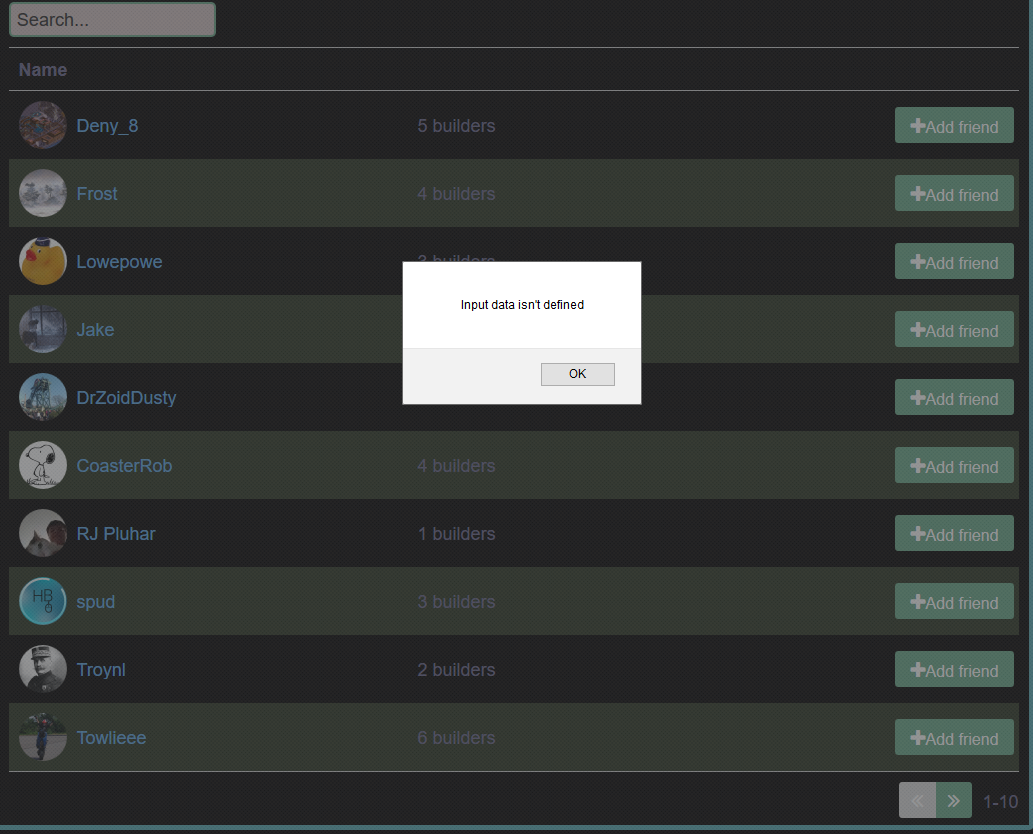
Task: Open DrZoidDusty's profile link
Action: click(x=126, y=398)
